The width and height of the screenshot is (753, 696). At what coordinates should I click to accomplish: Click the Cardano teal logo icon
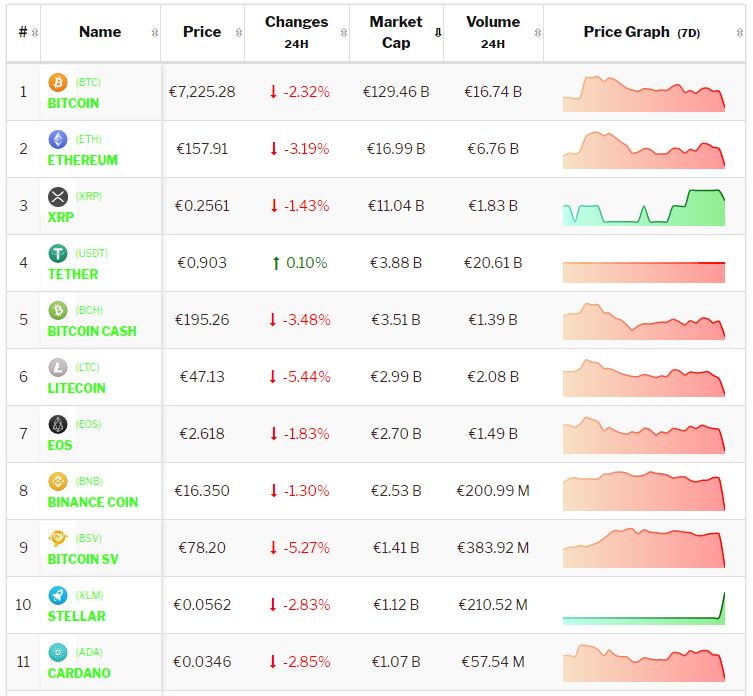[58, 652]
